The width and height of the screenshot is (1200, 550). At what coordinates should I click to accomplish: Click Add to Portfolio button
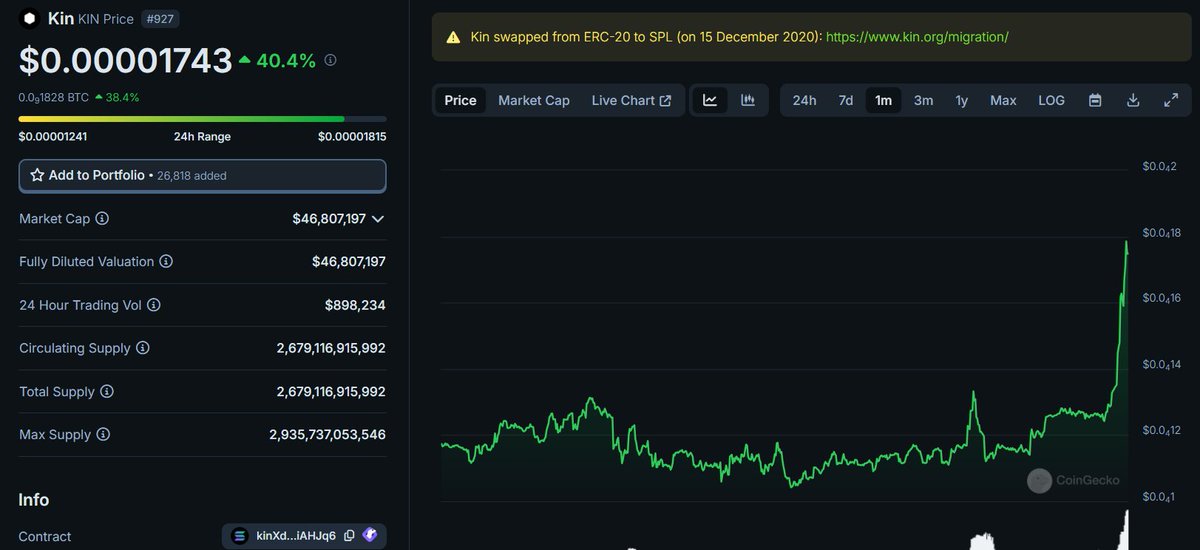[x=203, y=175]
